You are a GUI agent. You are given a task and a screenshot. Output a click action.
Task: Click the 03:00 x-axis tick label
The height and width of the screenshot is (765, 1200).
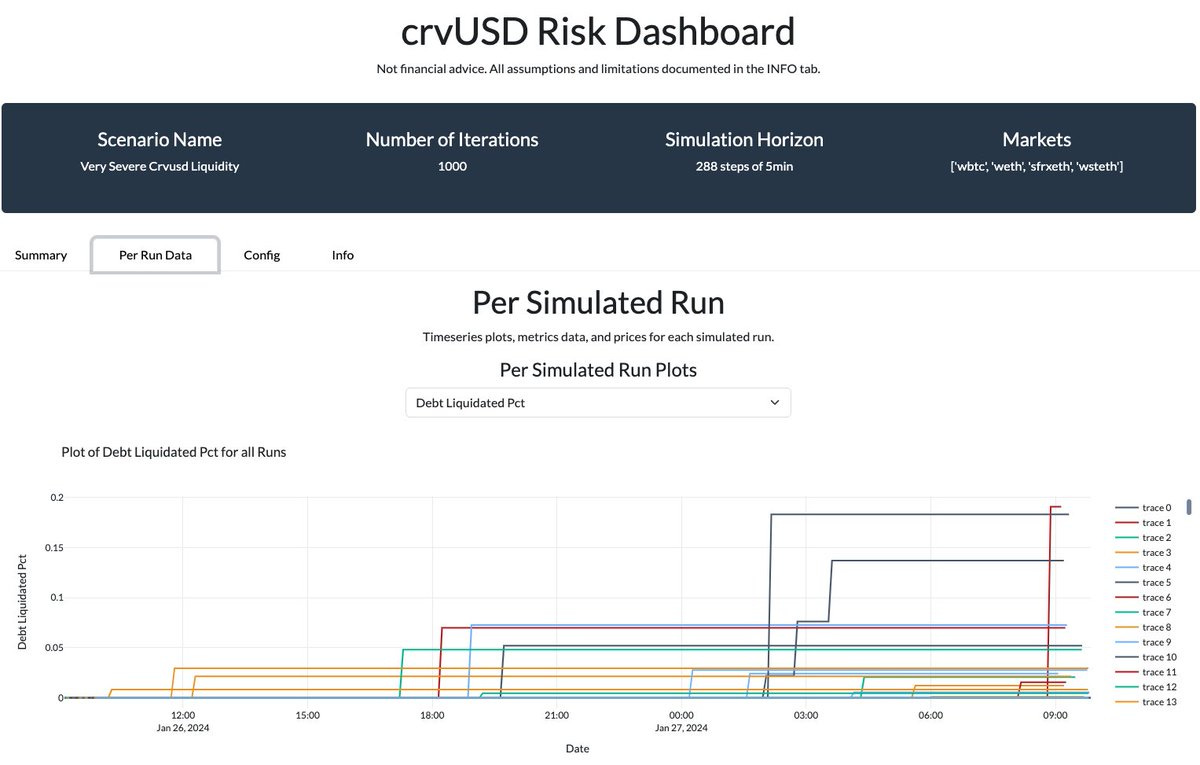tap(806, 715)
